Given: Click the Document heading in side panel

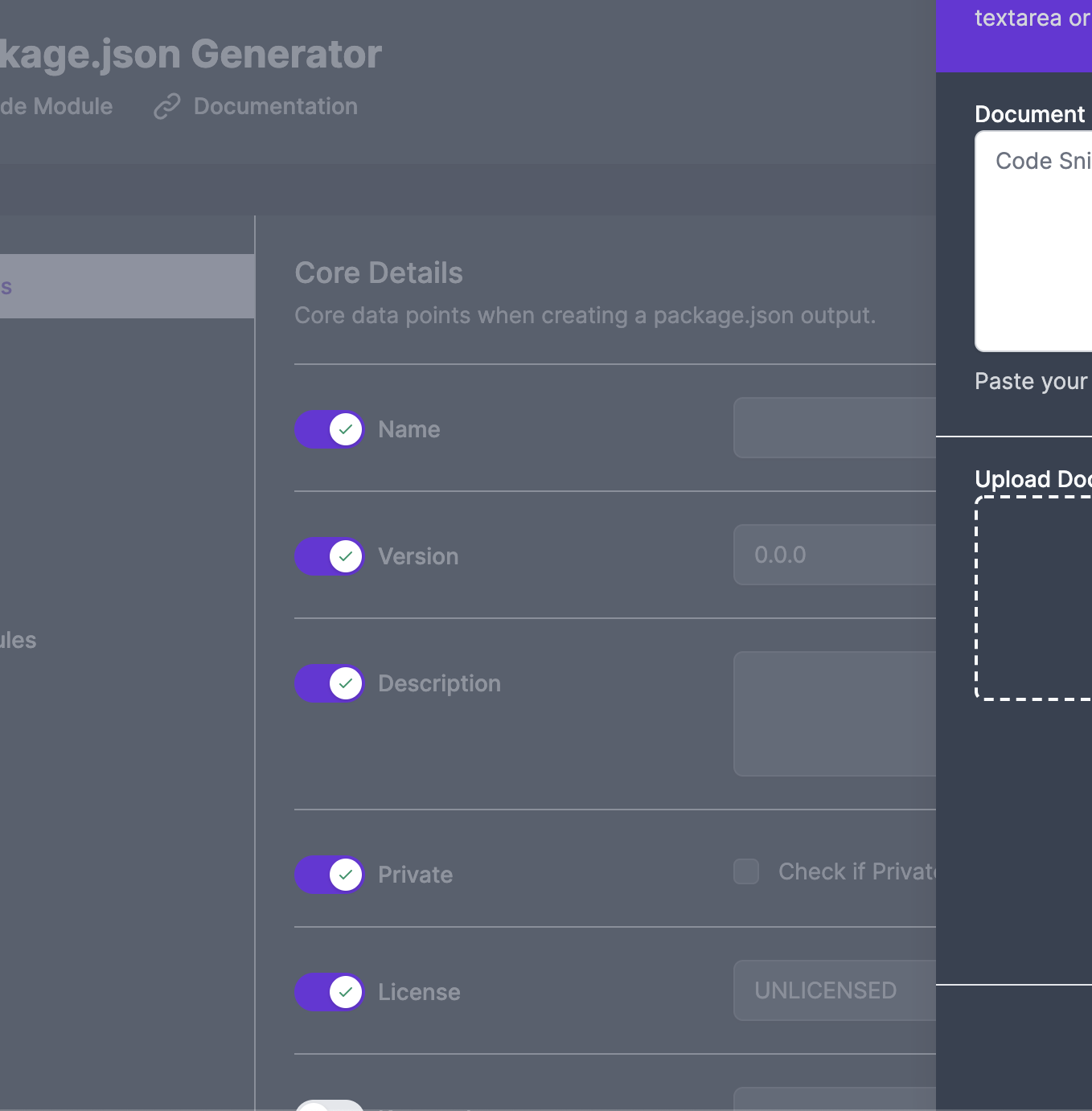Looking at the screenshot, I should pyautogui.click(x=1029, y=114).
